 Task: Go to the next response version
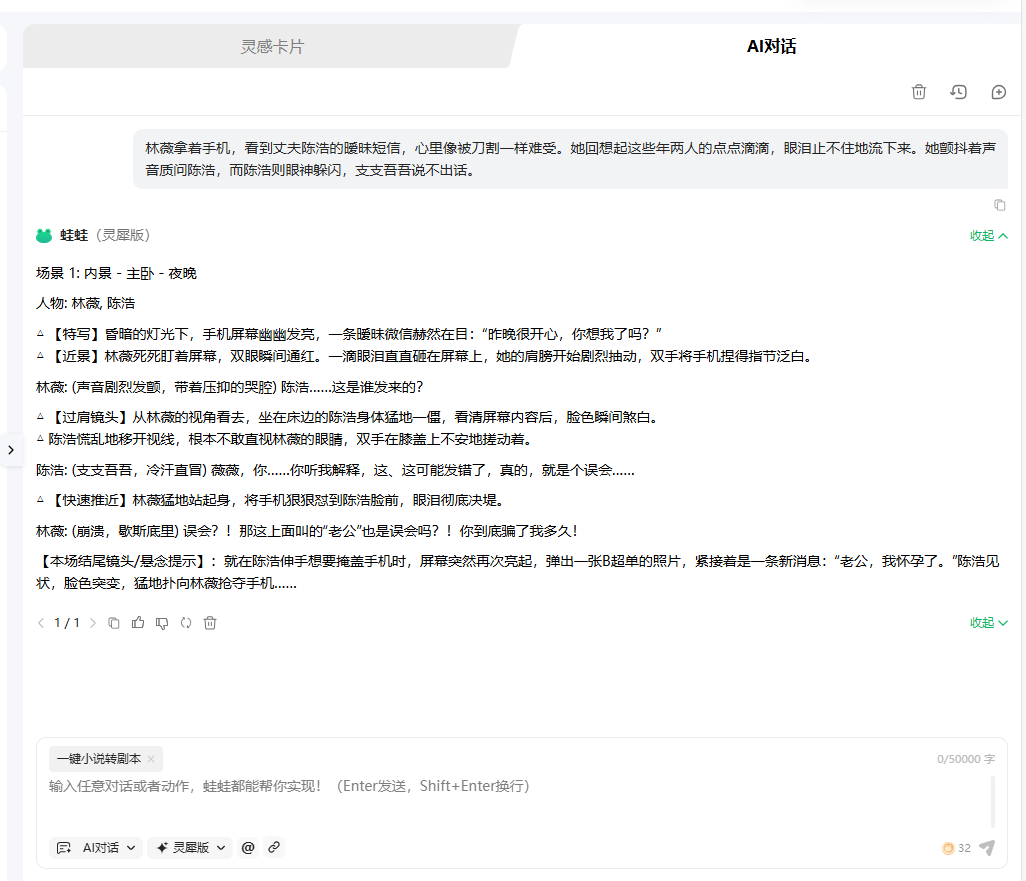[92, 623]
